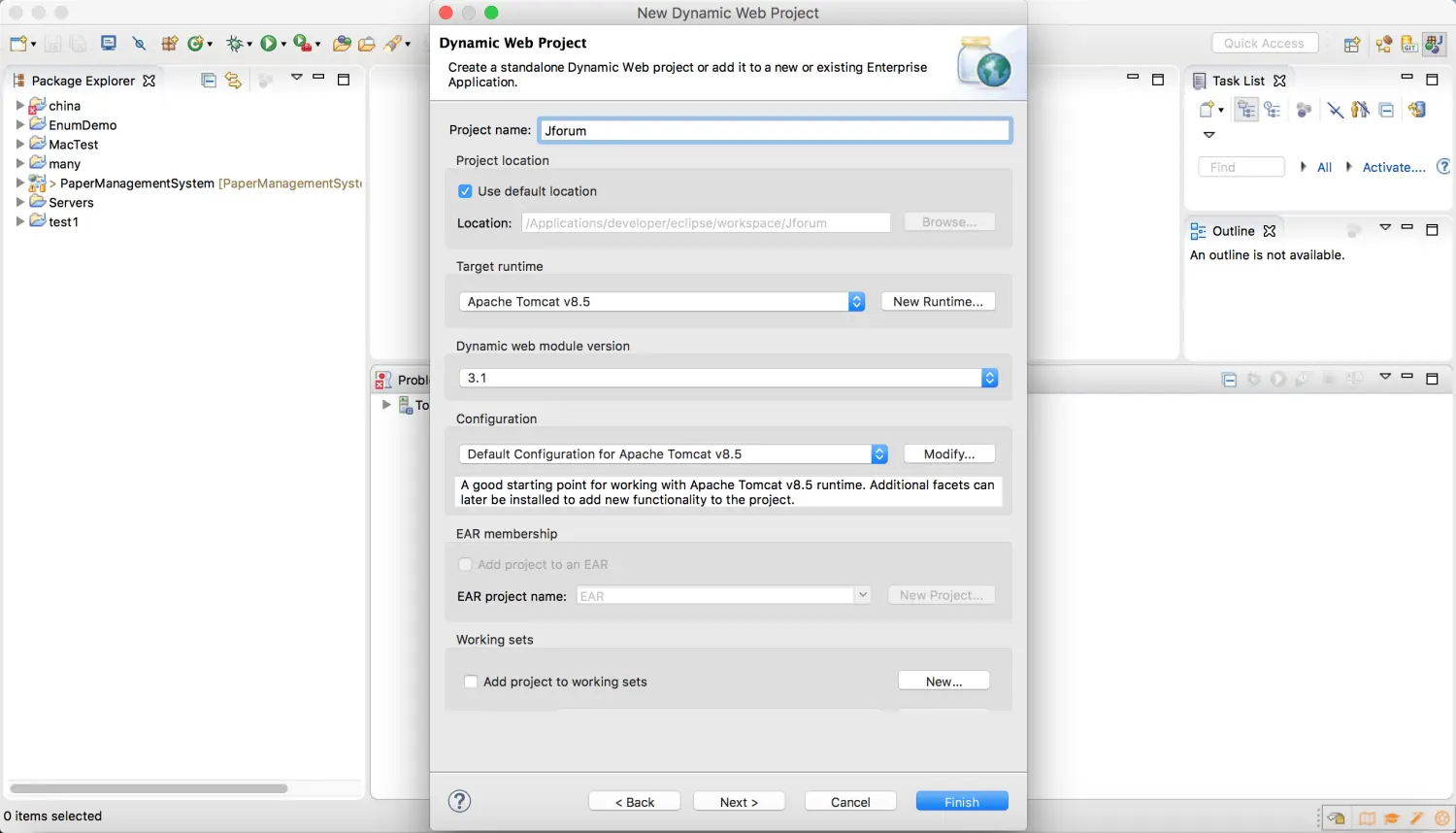The width and height of the screenshot is (1456, 833).
Task: Click the All filter link in Task List
Action: [x=1324, y=168]
